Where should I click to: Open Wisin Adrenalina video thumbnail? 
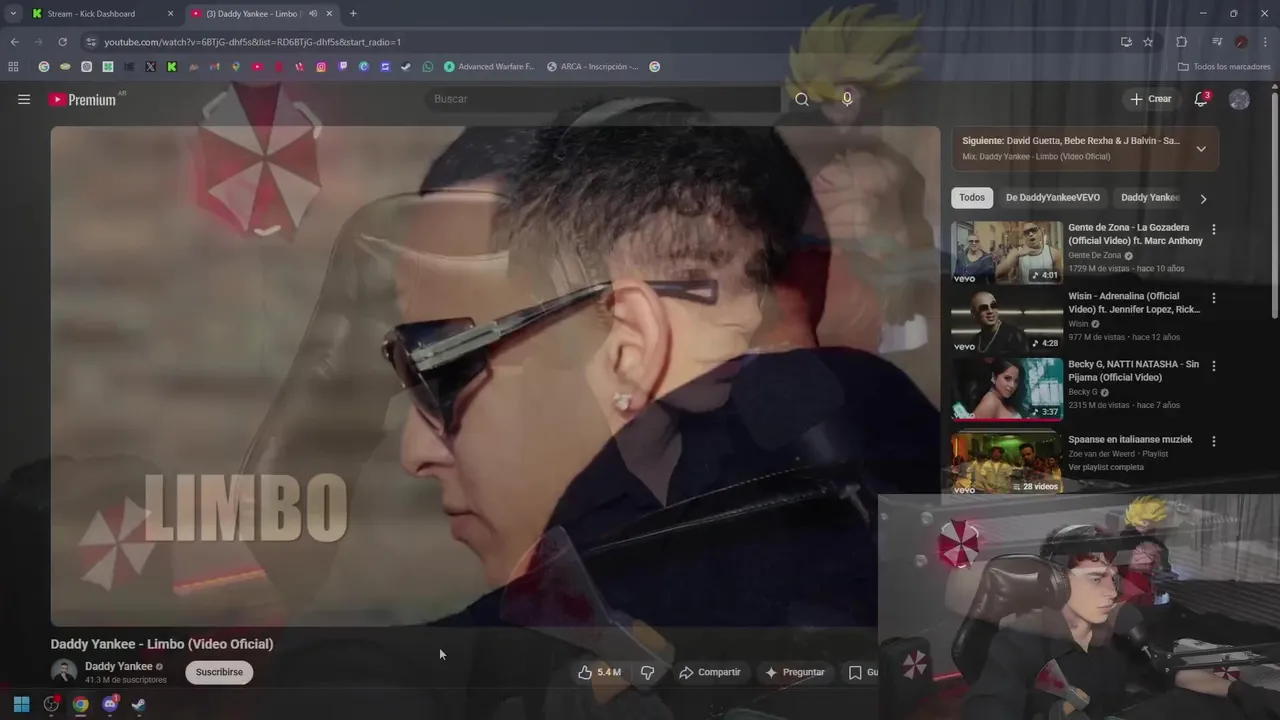coord(1006,321)
